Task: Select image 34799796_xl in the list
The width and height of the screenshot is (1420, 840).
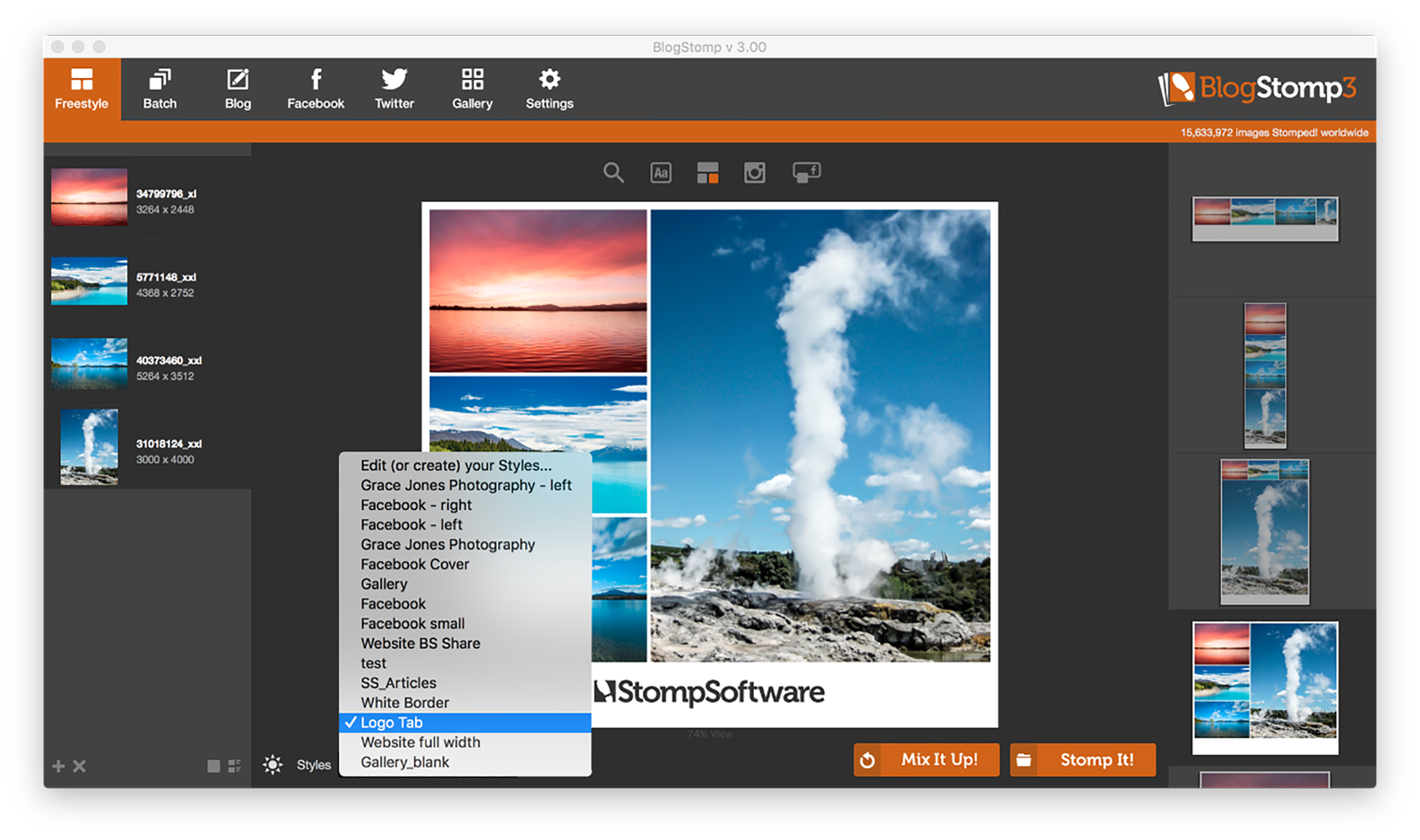Action: click(x=148, y=197)
